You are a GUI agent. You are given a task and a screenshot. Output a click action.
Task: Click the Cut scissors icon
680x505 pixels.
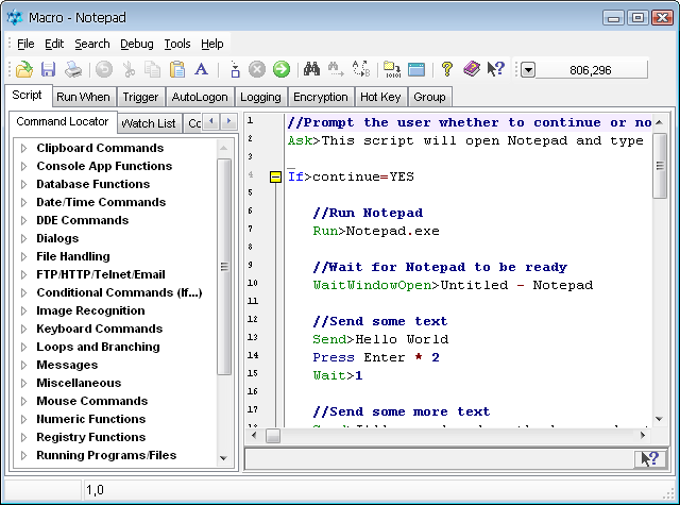(x=129, y=69)
